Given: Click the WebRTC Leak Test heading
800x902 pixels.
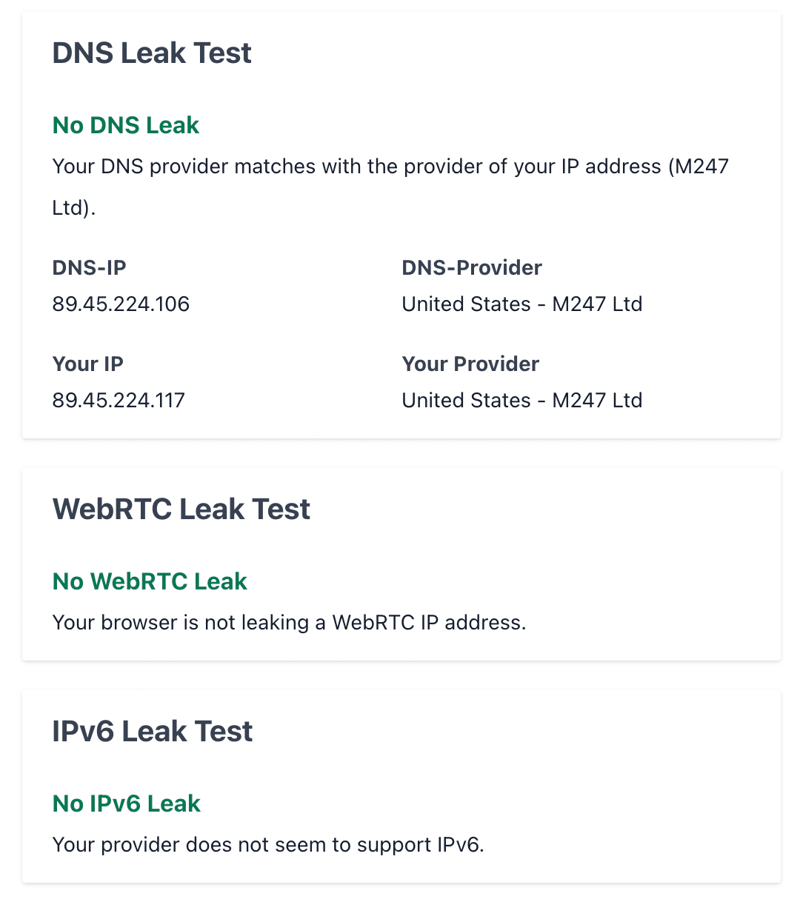Looking at the screenshot, I should tap(181, 509).
